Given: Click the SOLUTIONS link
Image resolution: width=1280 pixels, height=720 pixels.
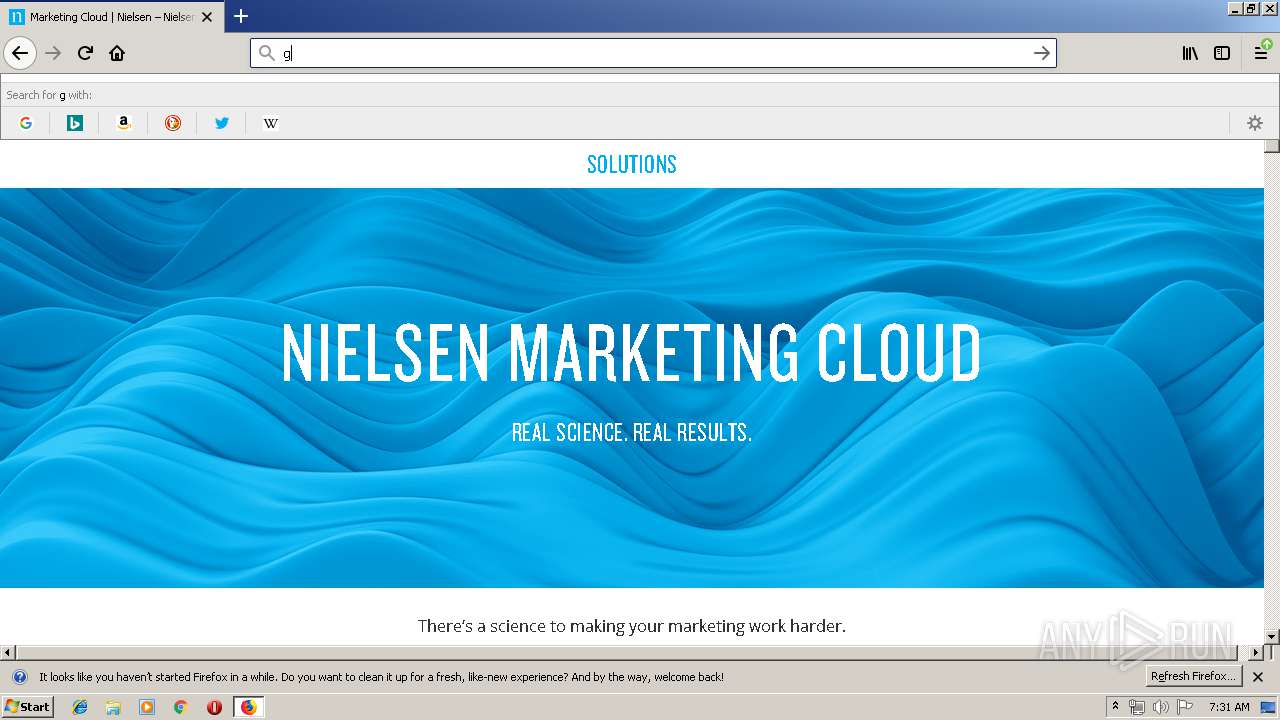Looking at the screenshot, I should [632, 164].
